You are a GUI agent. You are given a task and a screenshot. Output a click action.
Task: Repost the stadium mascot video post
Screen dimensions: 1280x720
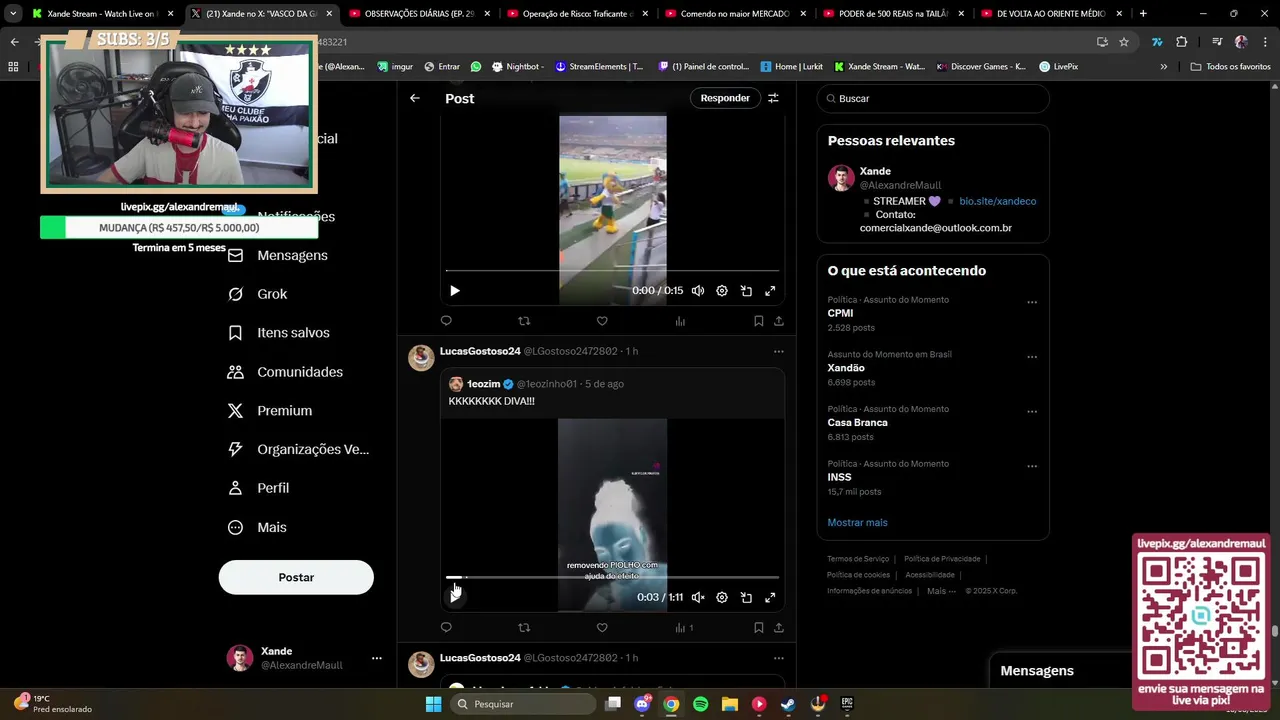pyautogui.click(x=524, y=321)
